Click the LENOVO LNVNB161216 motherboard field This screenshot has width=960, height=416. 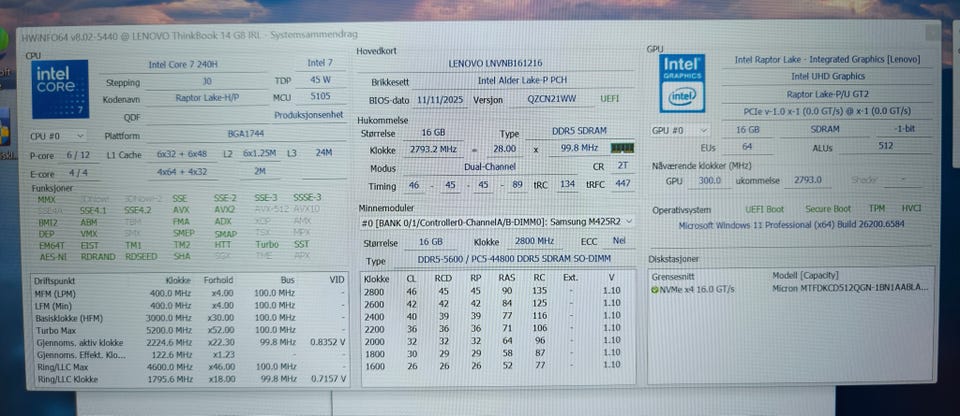pos(495,63)
